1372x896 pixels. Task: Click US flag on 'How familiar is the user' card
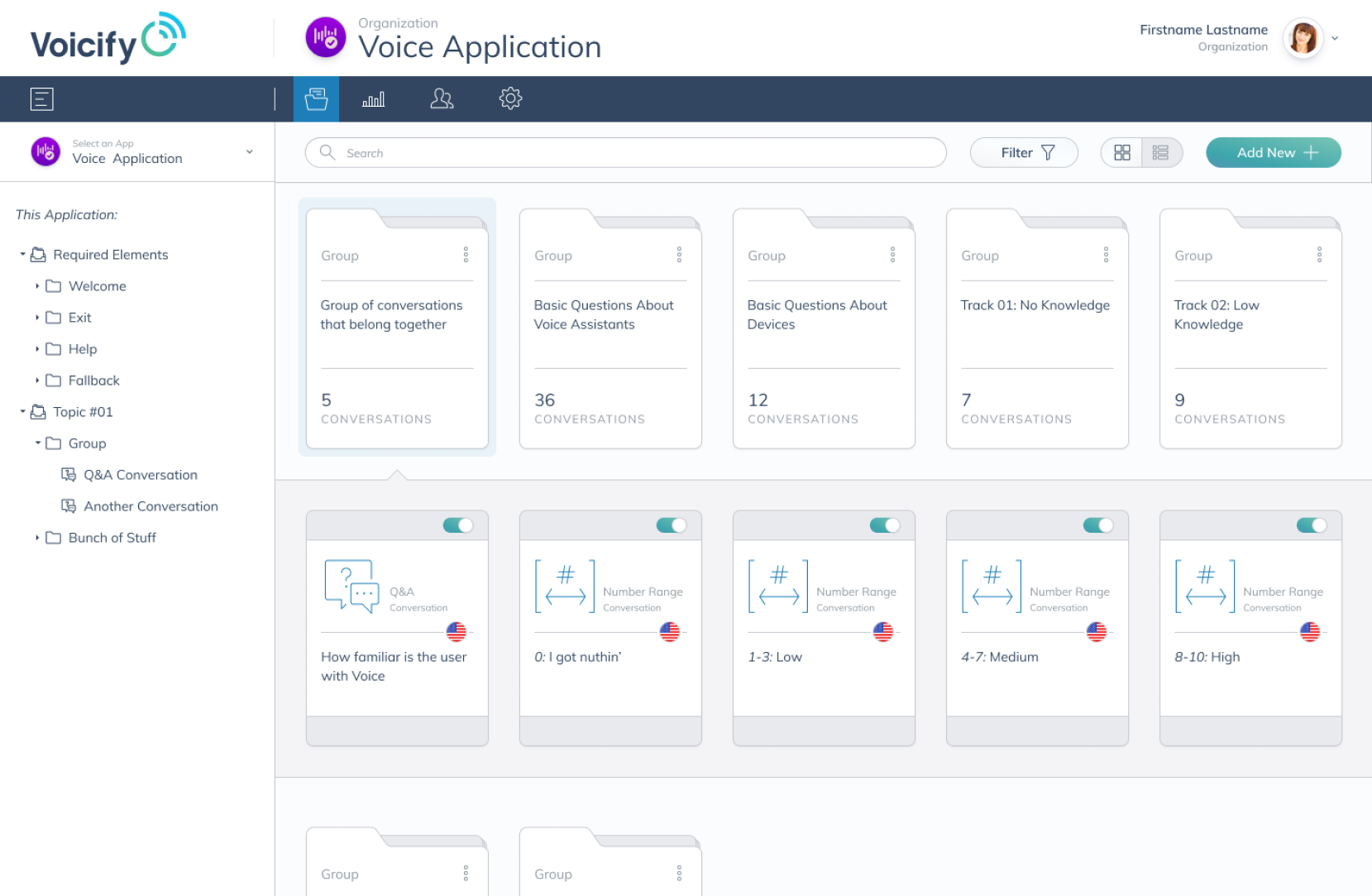(x=457, y=632)
